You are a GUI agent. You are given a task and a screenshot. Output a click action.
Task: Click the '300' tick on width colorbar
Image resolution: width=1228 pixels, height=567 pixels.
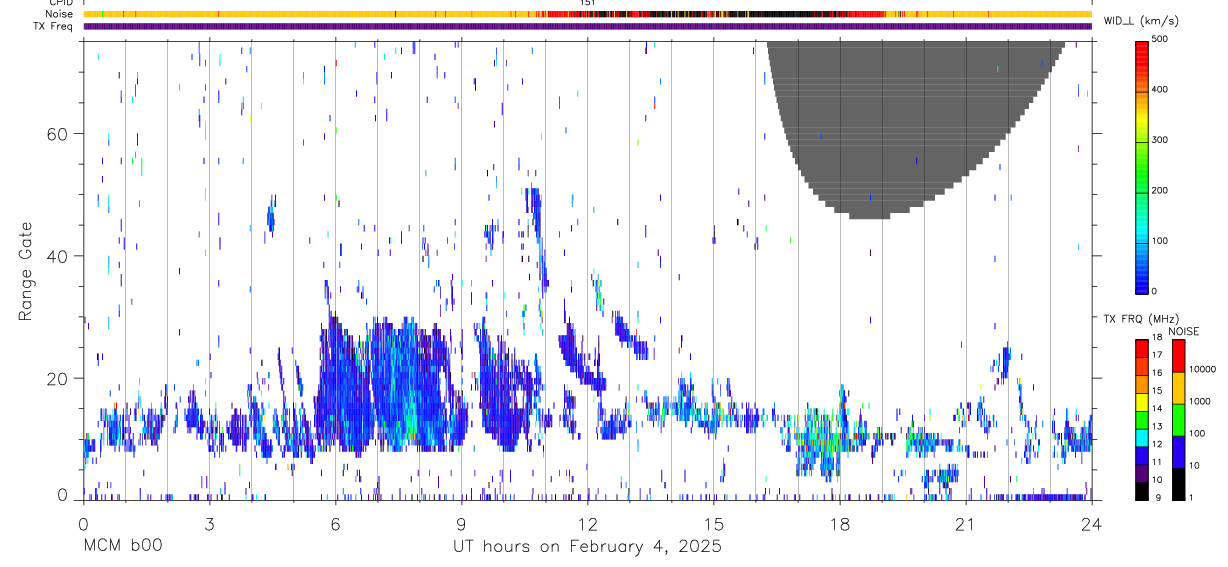[x=1161, y=141]
